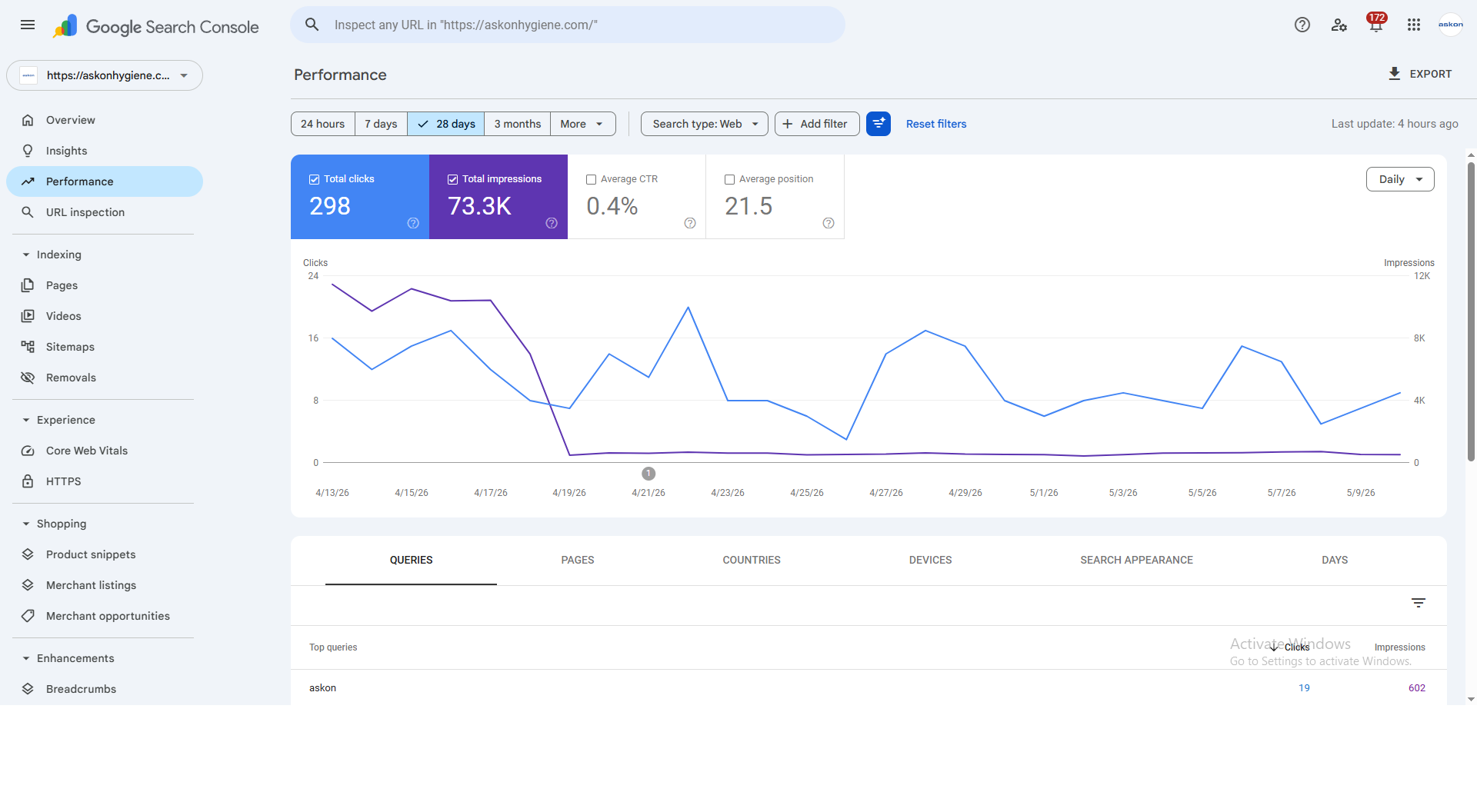Switch to the Days tab
Viewport: 1477px width, 812px height.
[1335, 561]
